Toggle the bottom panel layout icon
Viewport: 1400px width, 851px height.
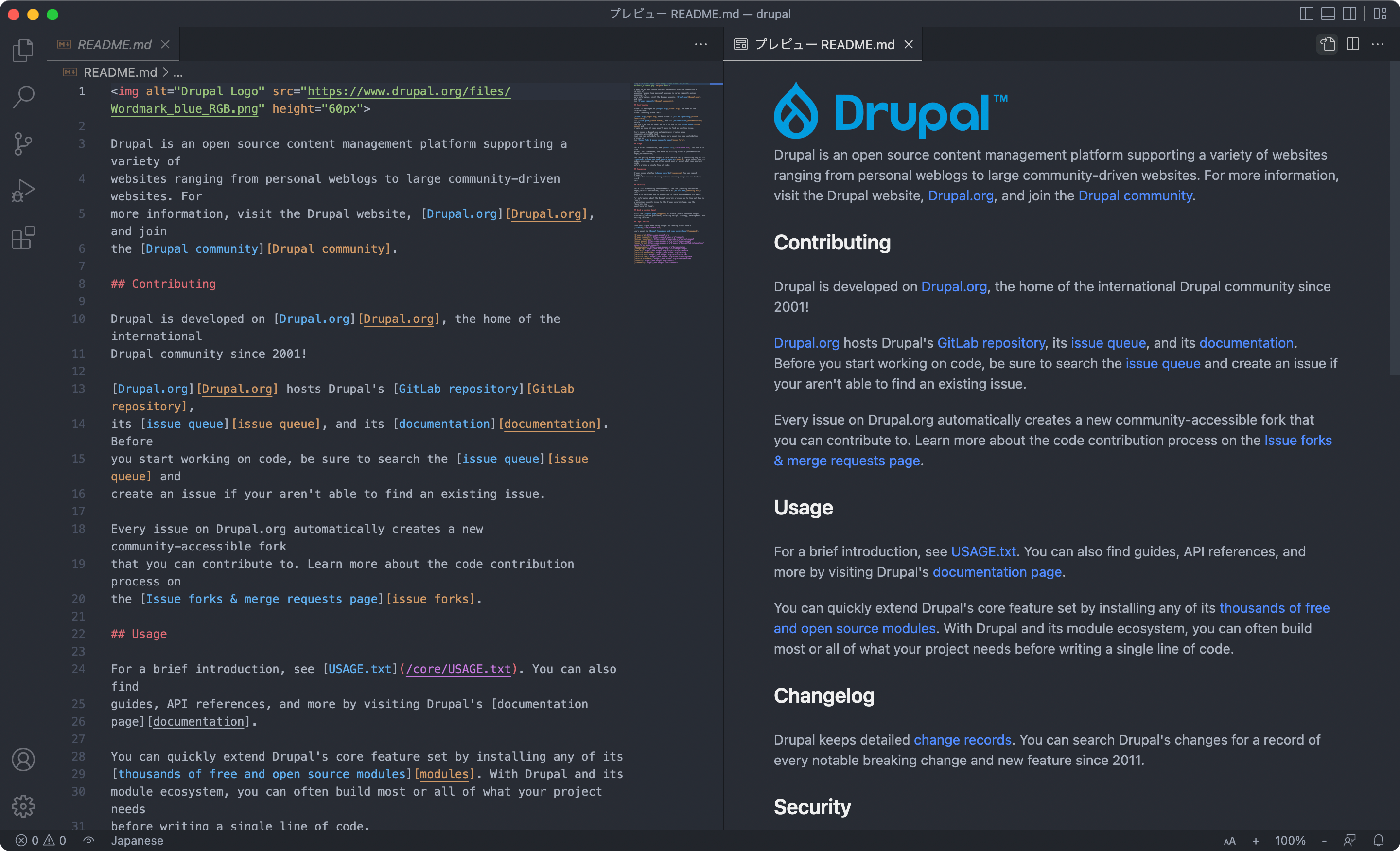coord(1328,14)
